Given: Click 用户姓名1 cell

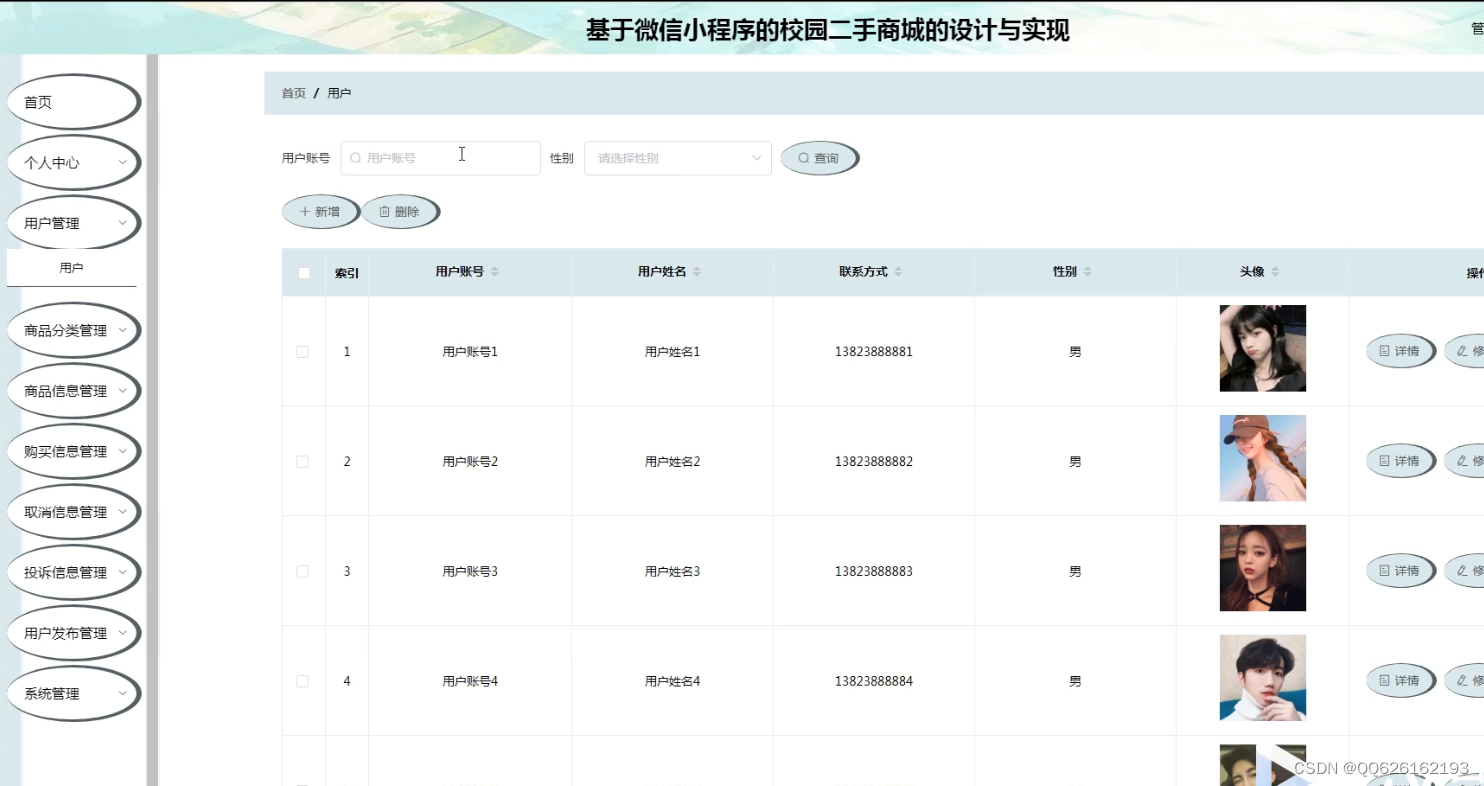Looking at the screenshot, I should pyautogui.click(x=672, y=352).
